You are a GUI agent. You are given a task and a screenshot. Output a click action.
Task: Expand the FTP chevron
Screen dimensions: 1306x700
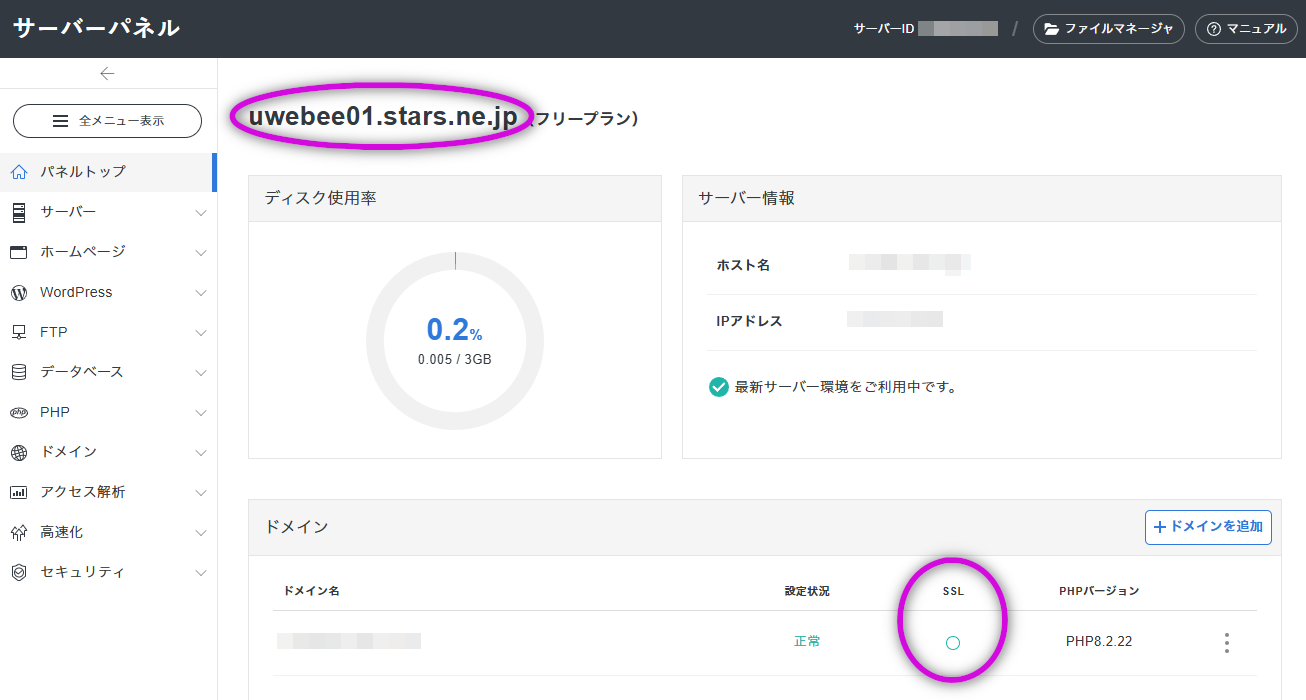pos(201,333)
